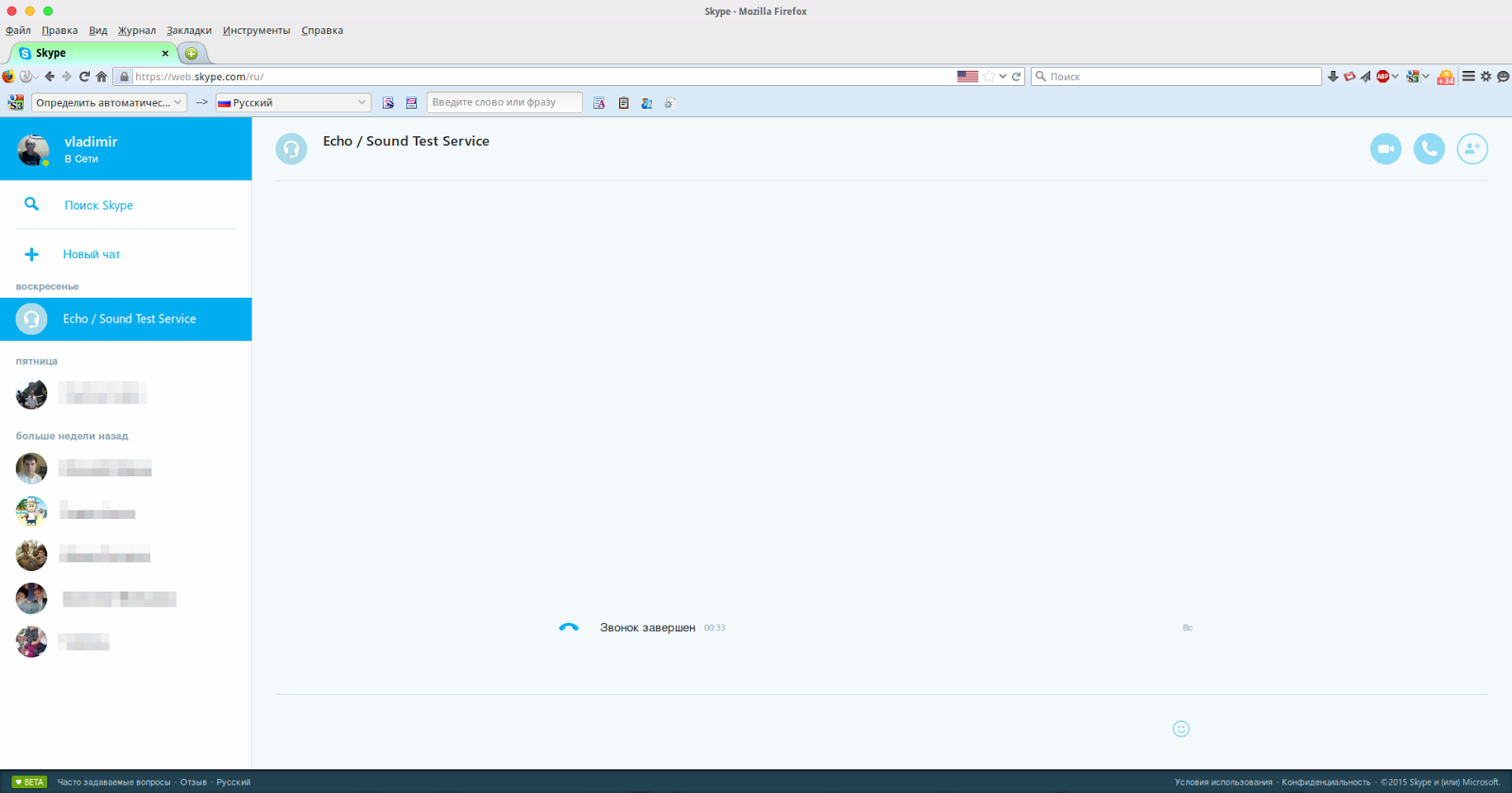This screenshot has width=1512, height=793.
Task: Click the translator settings gear icon
Action: pyautogui.click(x=669, y=102)
